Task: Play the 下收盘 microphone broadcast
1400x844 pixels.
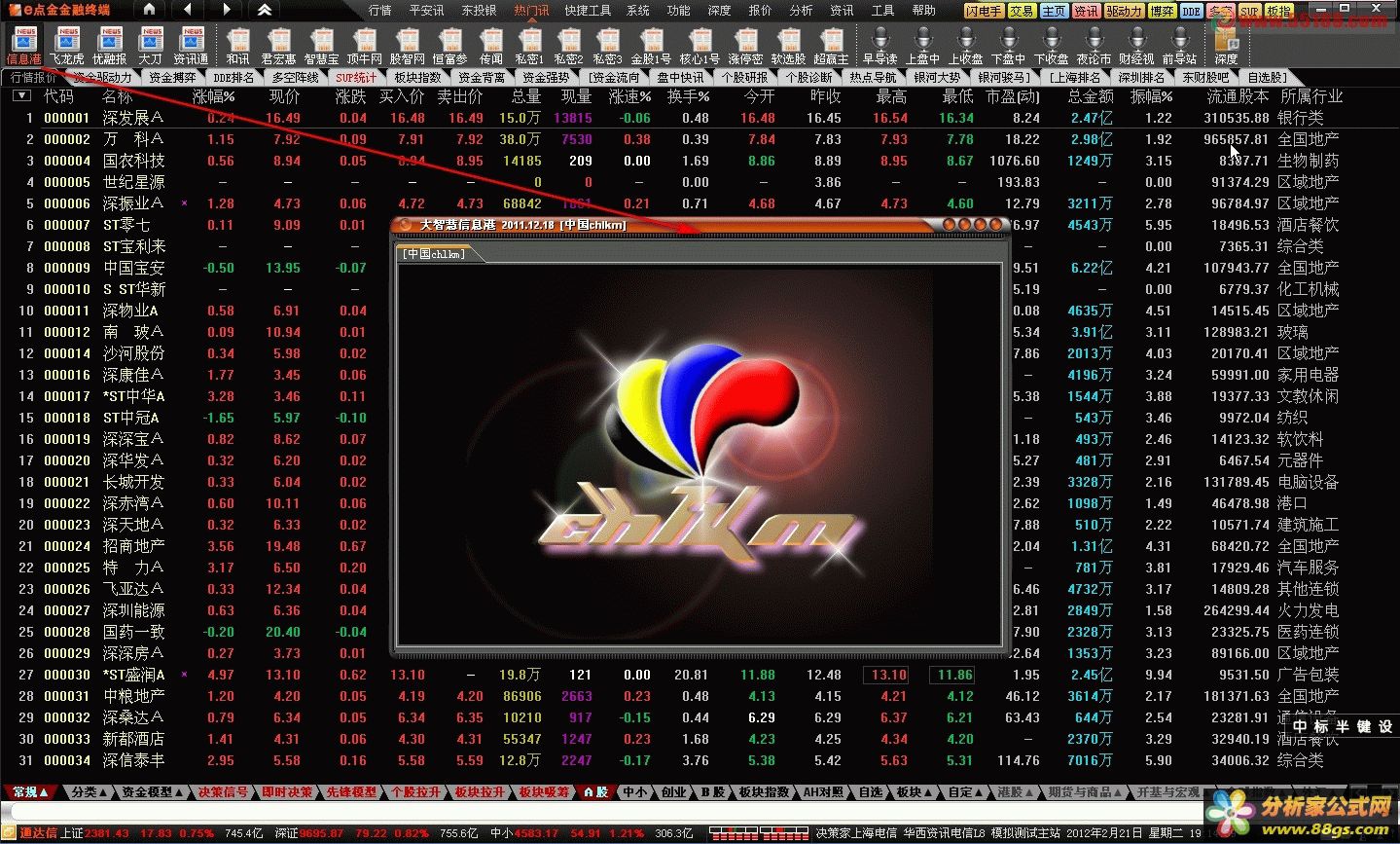Action: click(x=1051, y=45)
